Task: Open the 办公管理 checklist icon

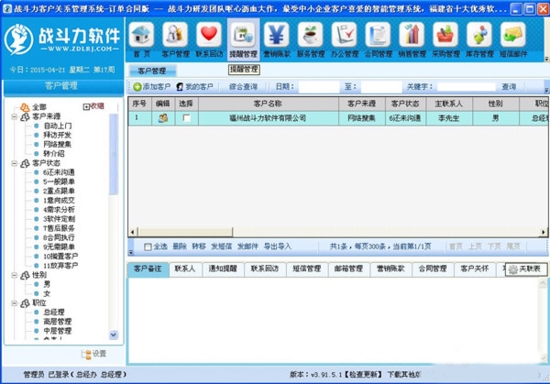Action: (344, 35)
